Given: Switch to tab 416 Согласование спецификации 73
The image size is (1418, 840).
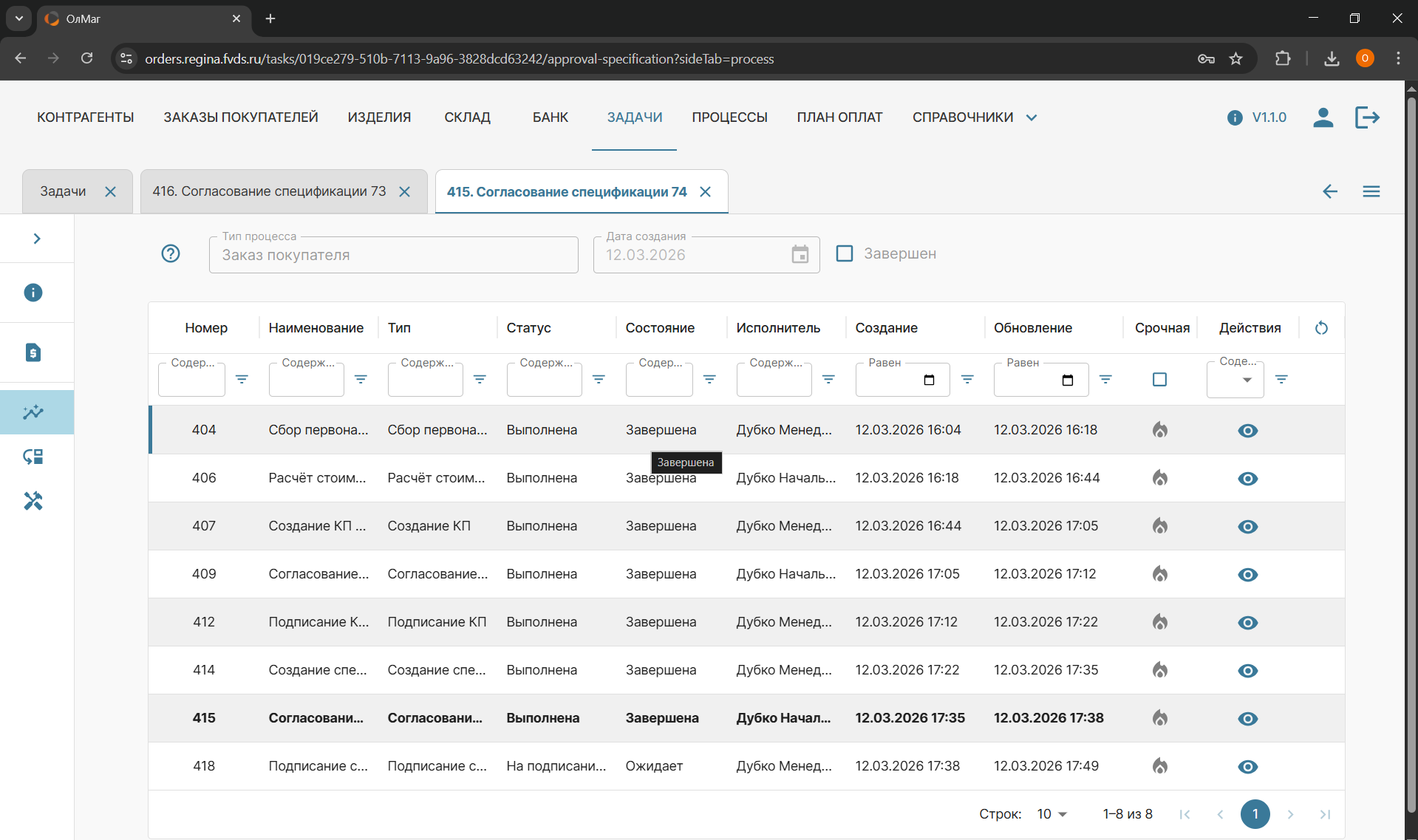Looking at the screenshot, I should (269, 192).
